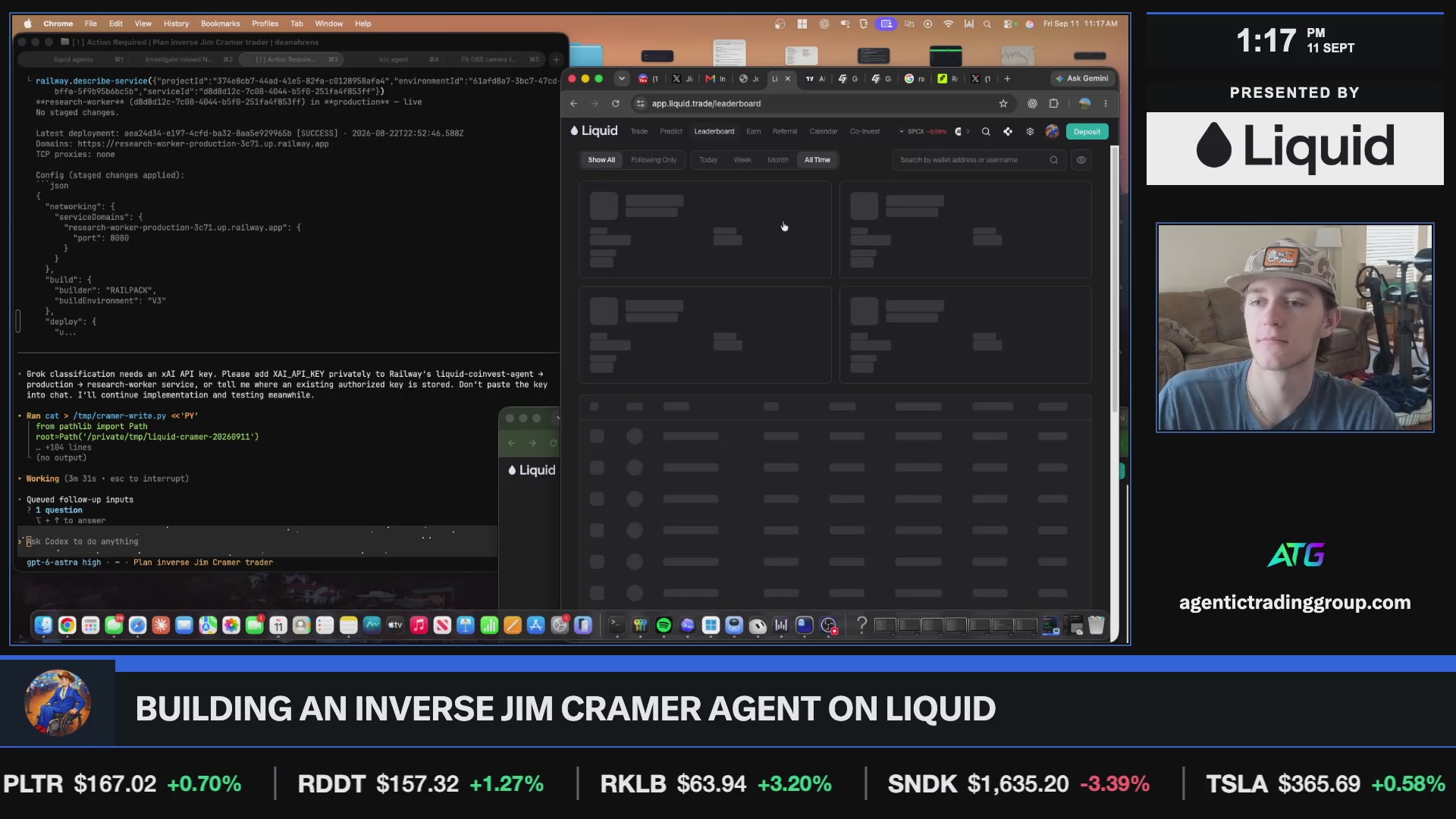Open Finder from the dock
Screen dimensions: 1456x819
pos(43,625)
